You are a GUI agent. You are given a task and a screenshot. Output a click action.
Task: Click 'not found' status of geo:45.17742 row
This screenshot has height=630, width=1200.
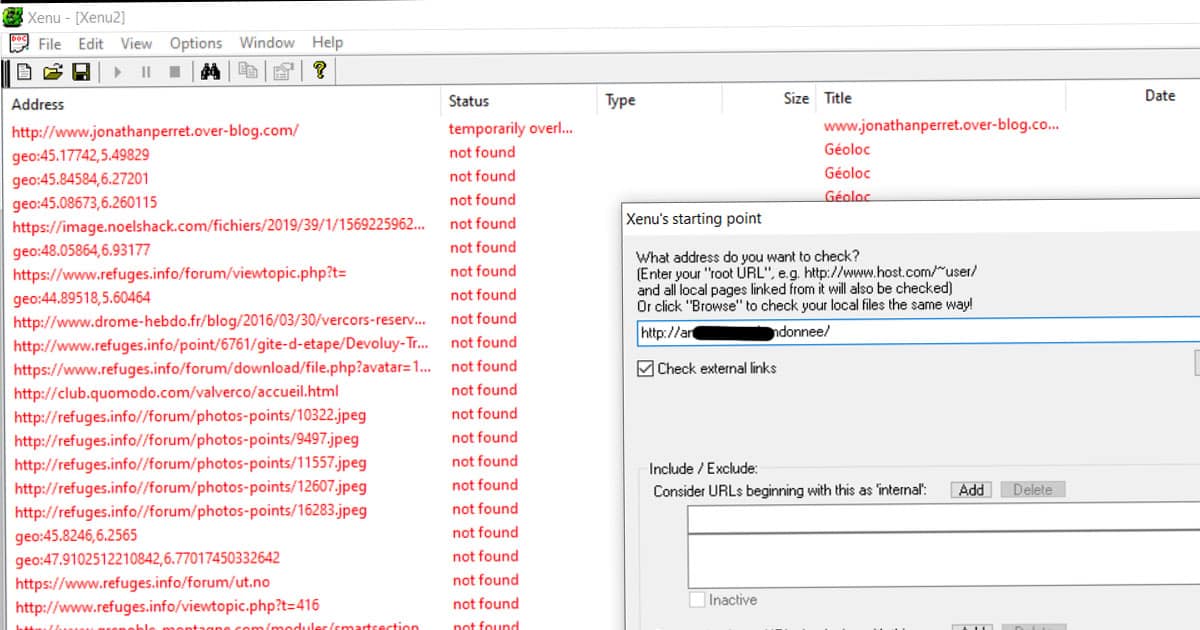coord(482,152)
